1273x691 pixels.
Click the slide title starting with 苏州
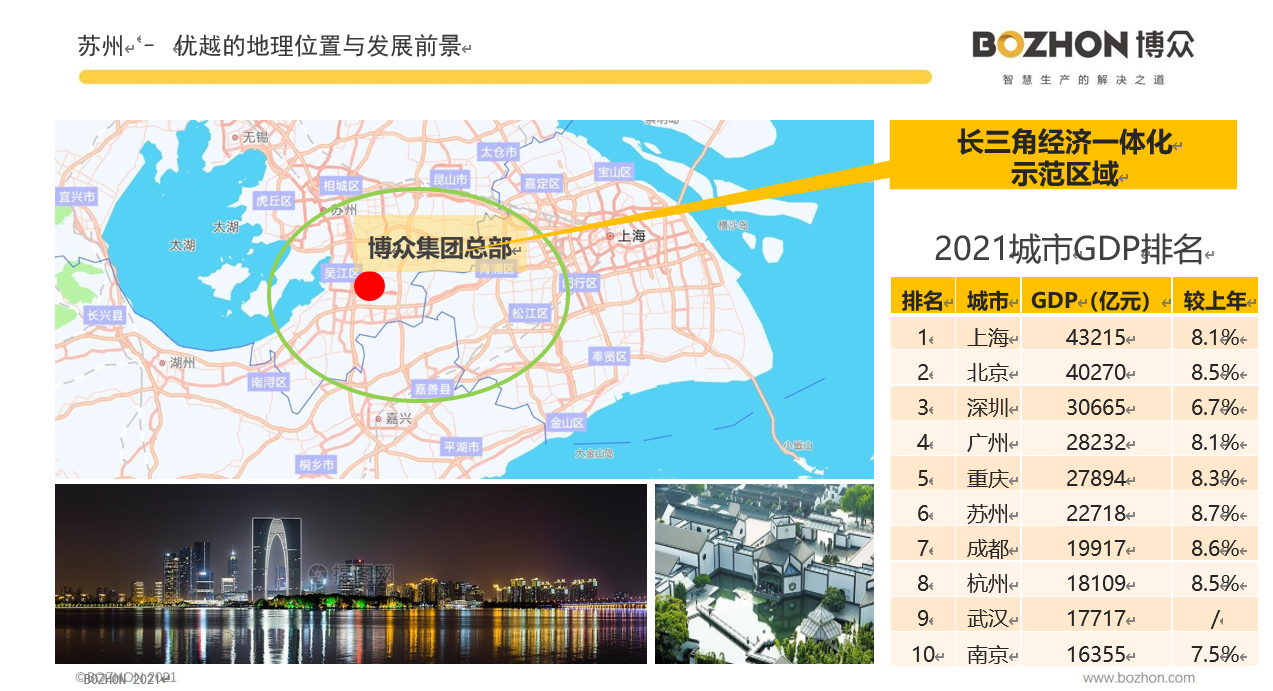point(270,46)
